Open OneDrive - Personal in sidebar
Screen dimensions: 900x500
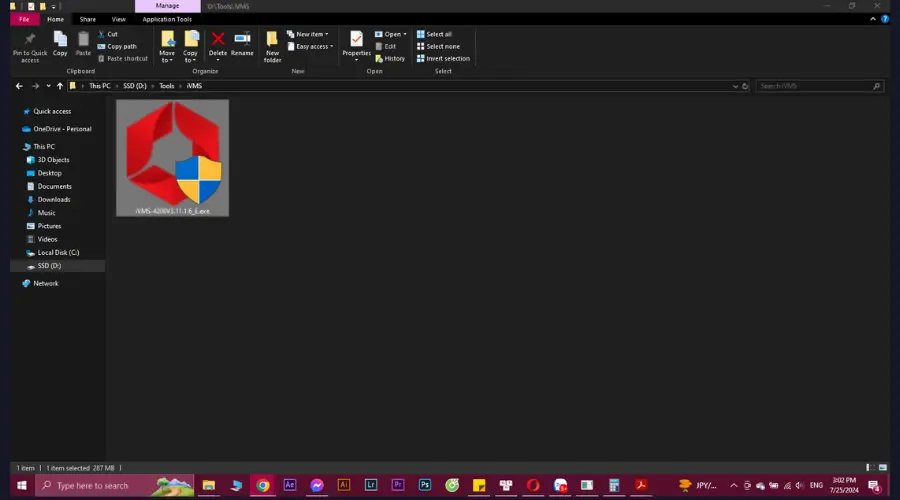coord(62,129)
